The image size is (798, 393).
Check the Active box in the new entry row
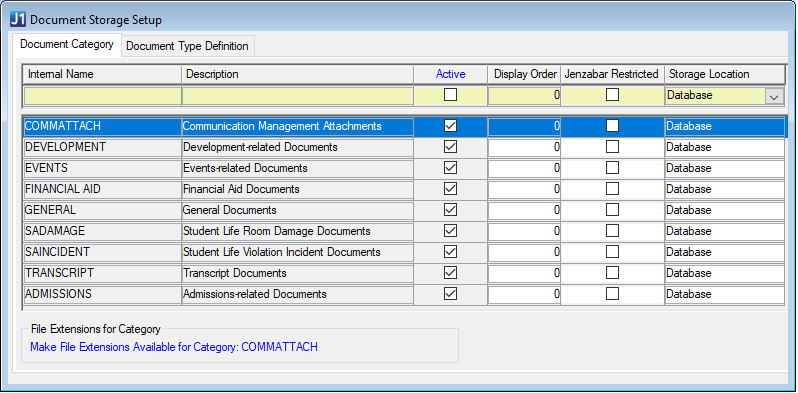click(x=450, y=95)
